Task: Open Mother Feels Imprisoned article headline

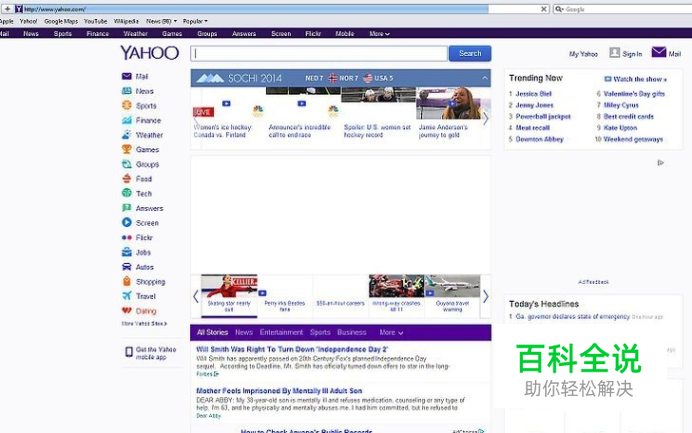Action: [x=279, y=391]
